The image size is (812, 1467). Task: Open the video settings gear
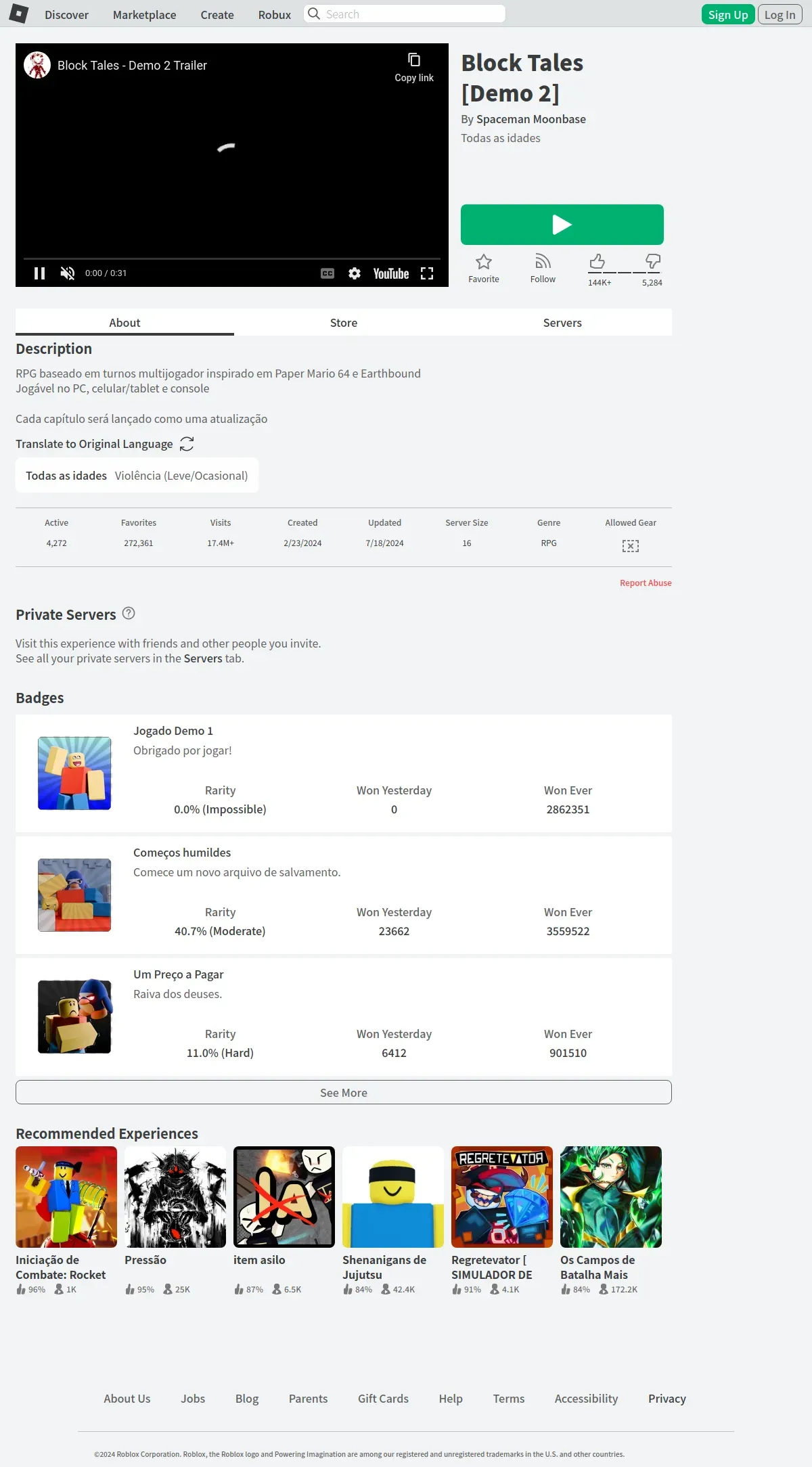pyautogui.click(x=355, y=273)
